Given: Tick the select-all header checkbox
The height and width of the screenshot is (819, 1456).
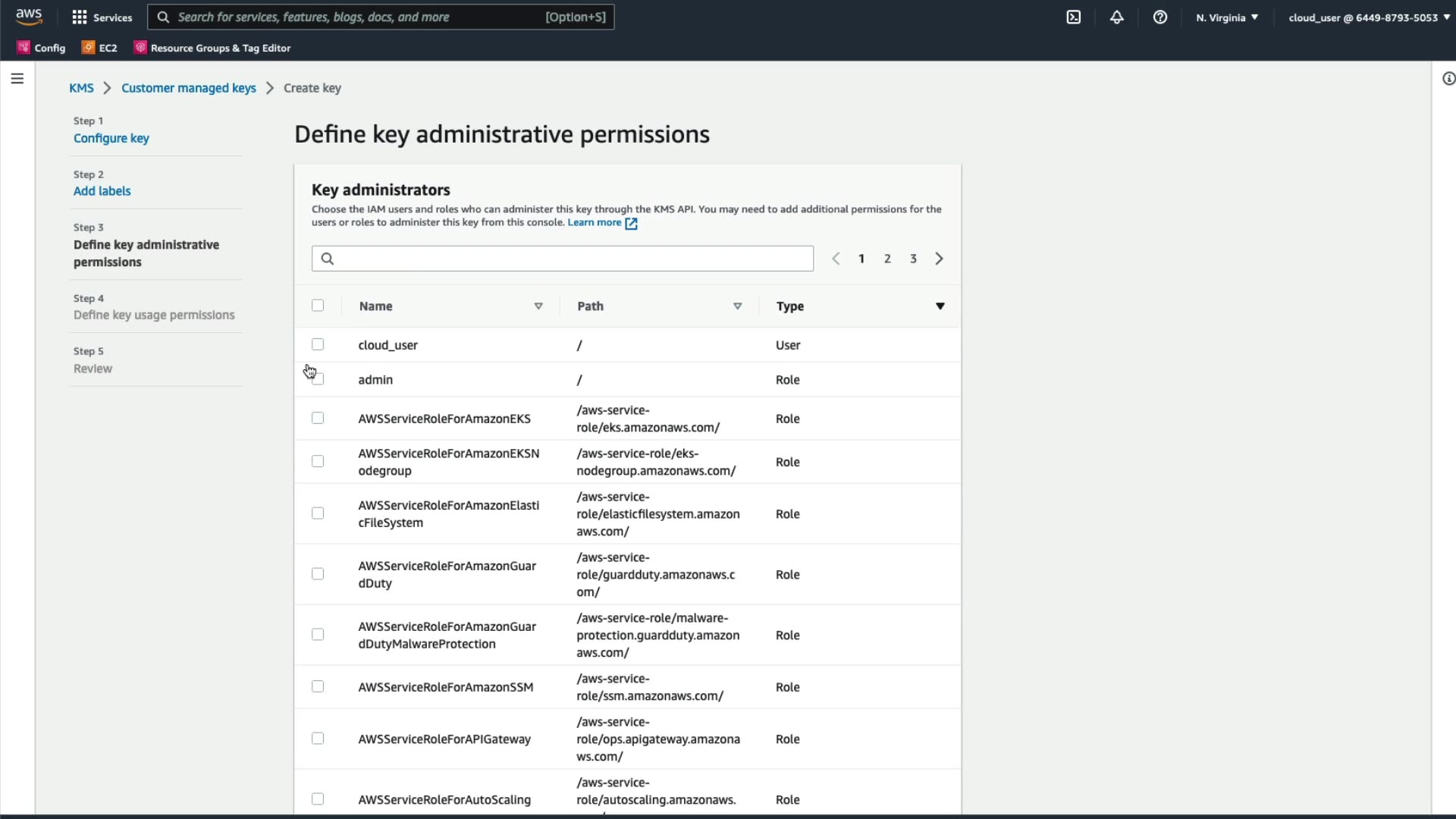Looking at the screenshot, I should pos(318,306).
